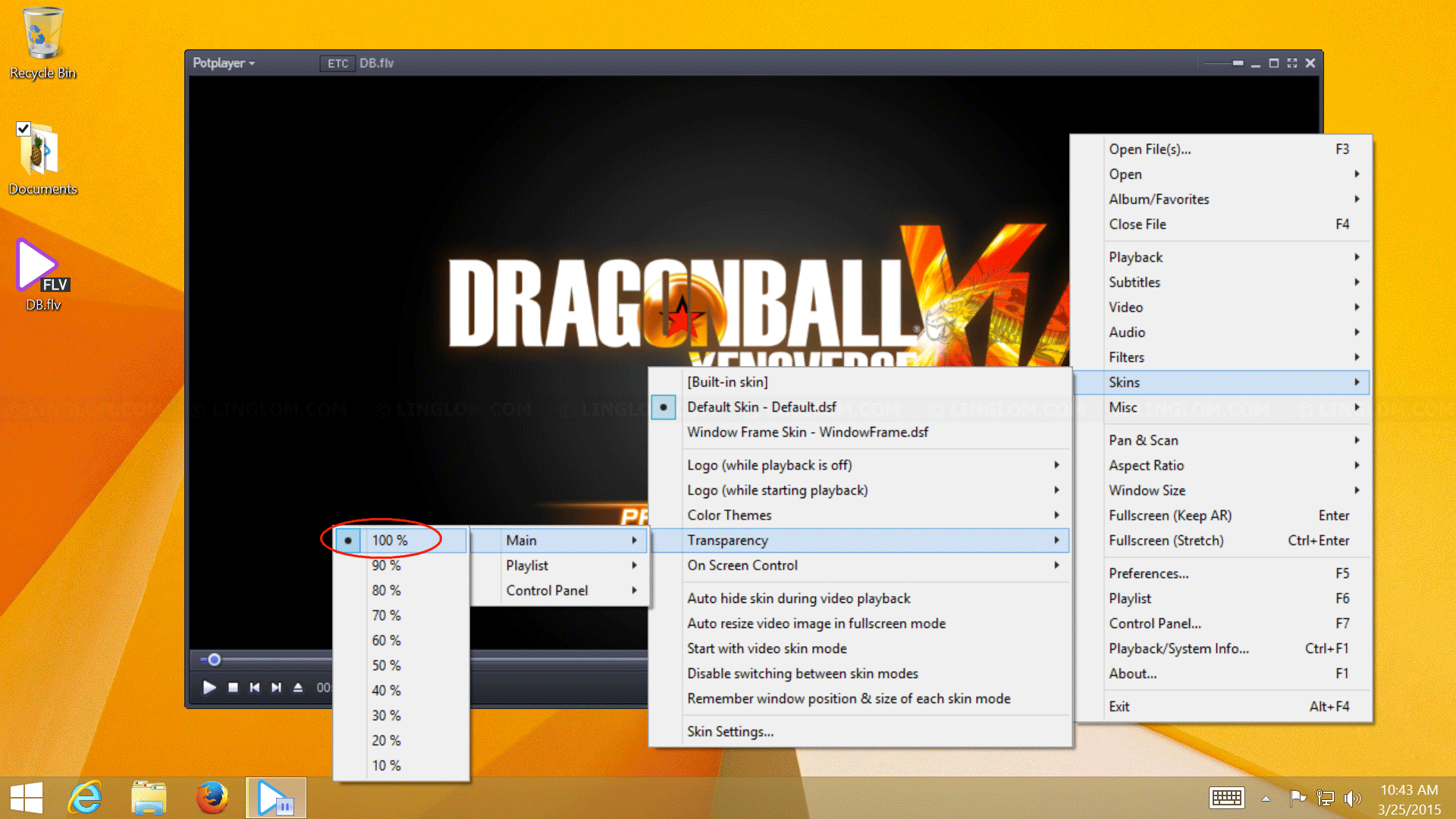
Task: Select the DB.flv desktop file icon
Action: pyautogui.click(x=42, y=275)
